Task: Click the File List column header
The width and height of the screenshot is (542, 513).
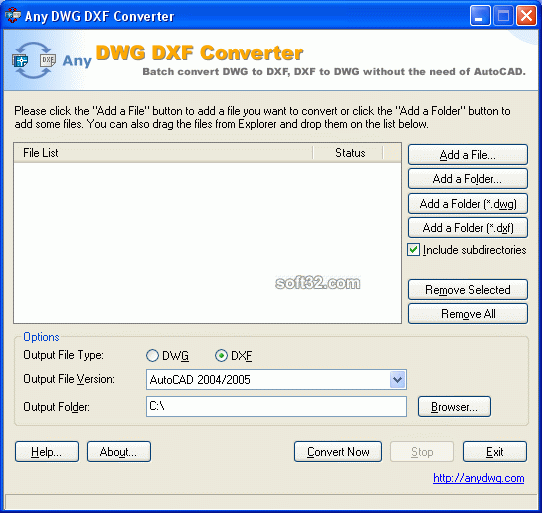Action: click(163, 153)
